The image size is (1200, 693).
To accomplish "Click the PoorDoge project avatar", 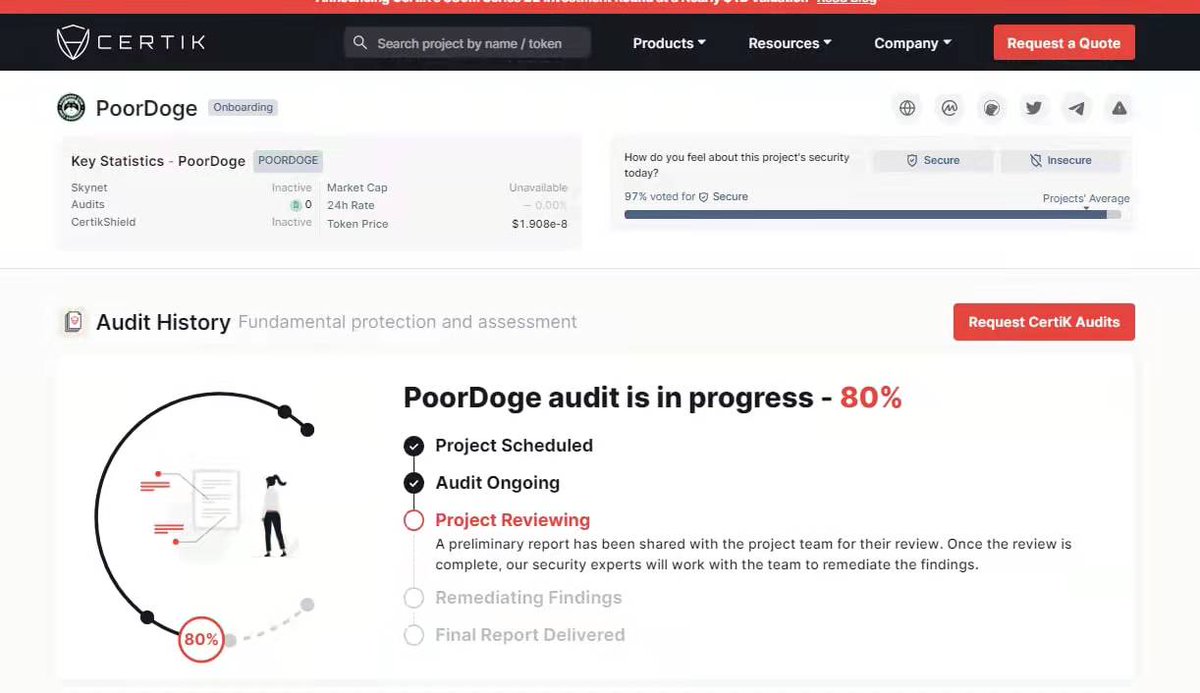I will coord(71,107).
